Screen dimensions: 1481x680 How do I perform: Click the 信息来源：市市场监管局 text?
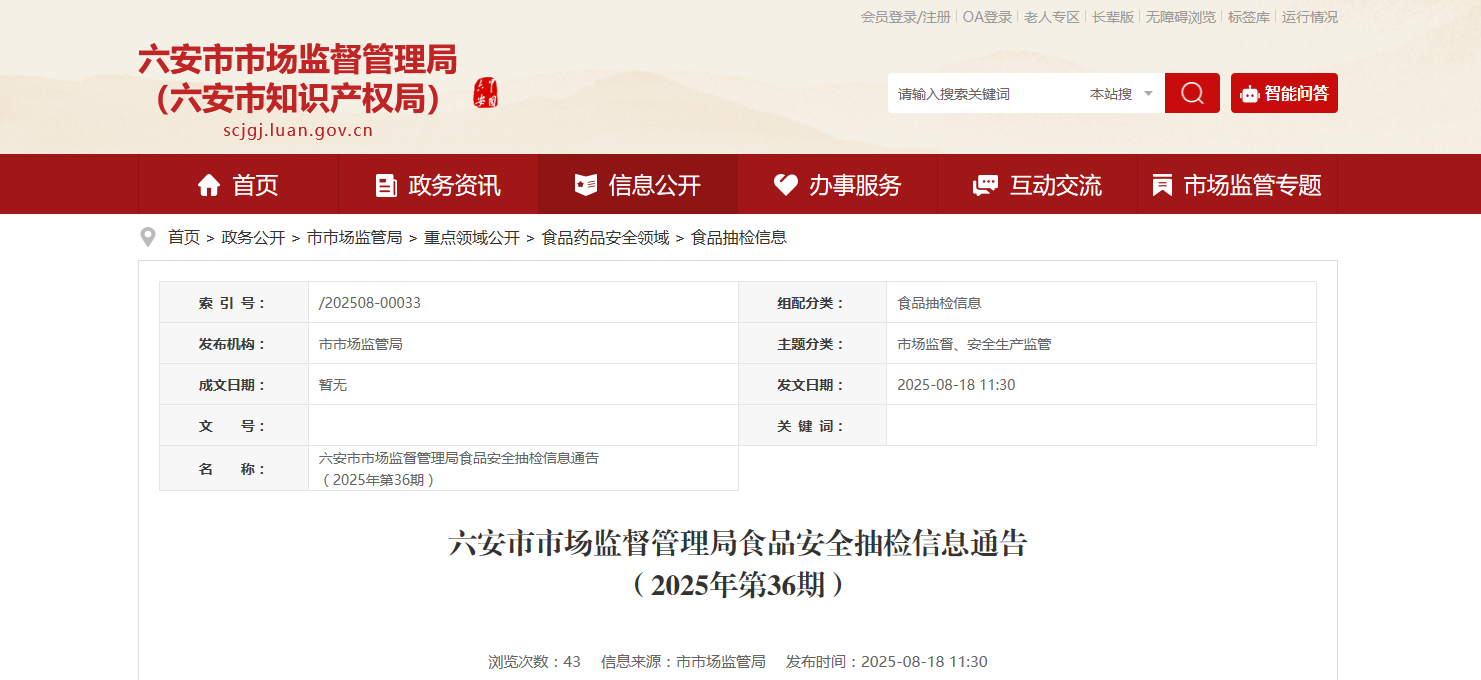[x=683, y=661]
